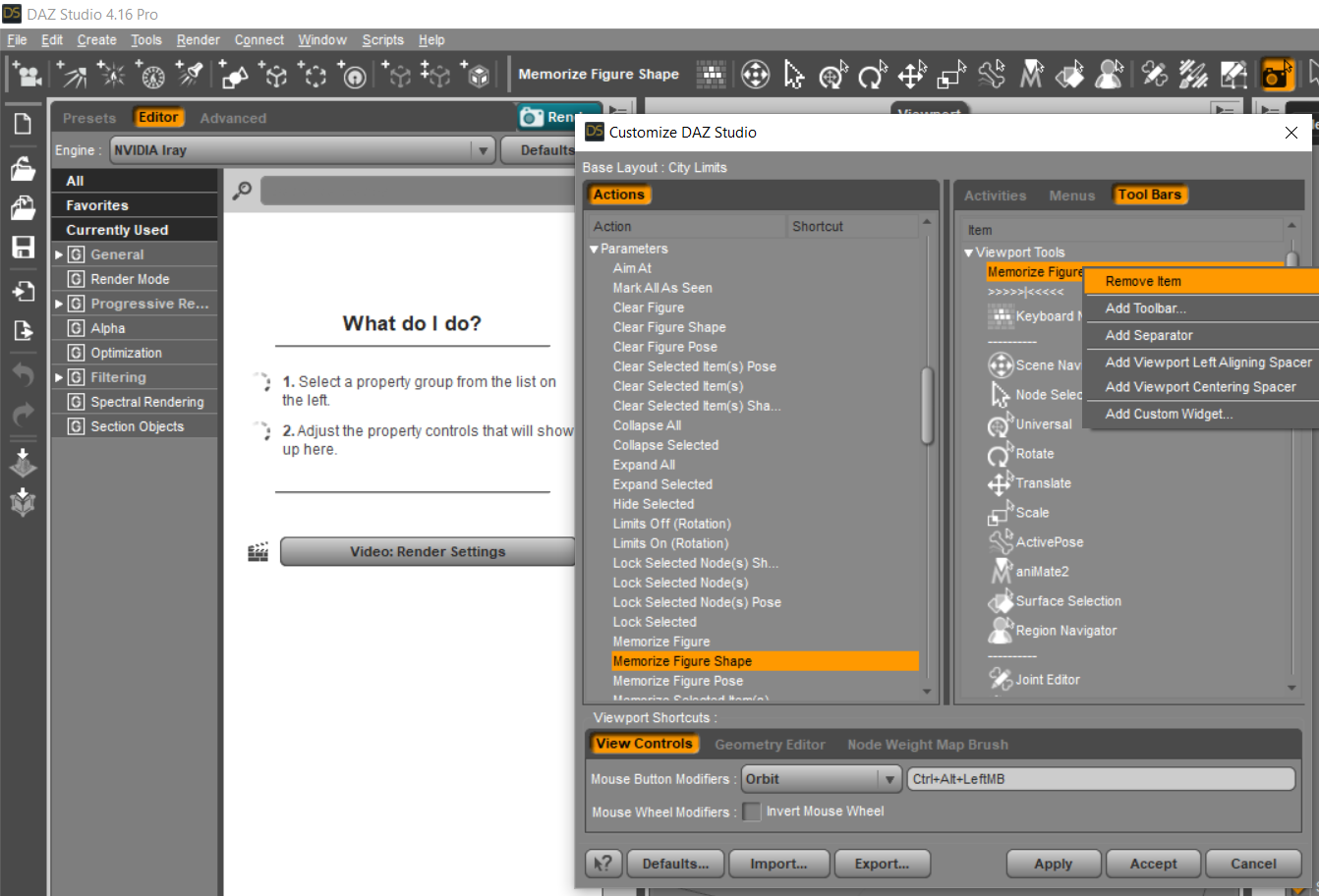Expand the Filtering property group
The height and width of the screenshot is (896, 1319).
(x=59, y=378)
